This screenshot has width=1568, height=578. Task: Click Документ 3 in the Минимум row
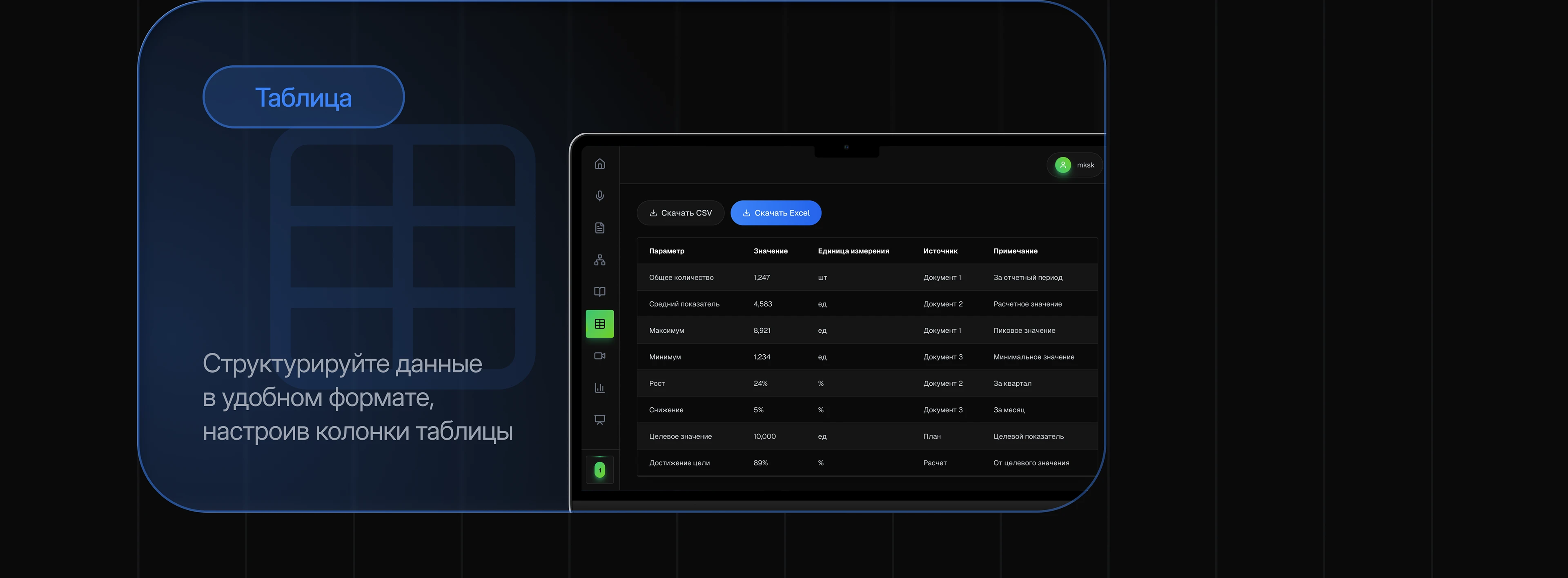[943, 356]
